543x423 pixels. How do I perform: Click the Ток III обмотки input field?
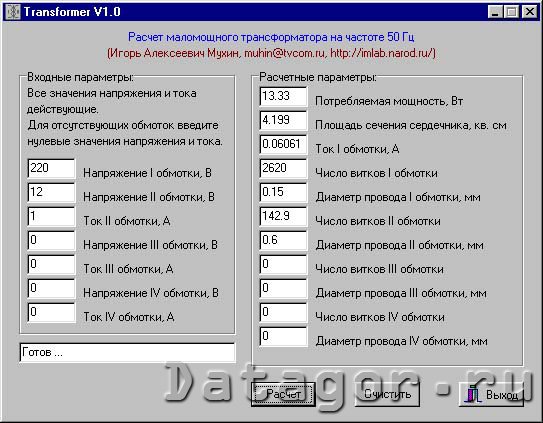(x=51, y=265)
